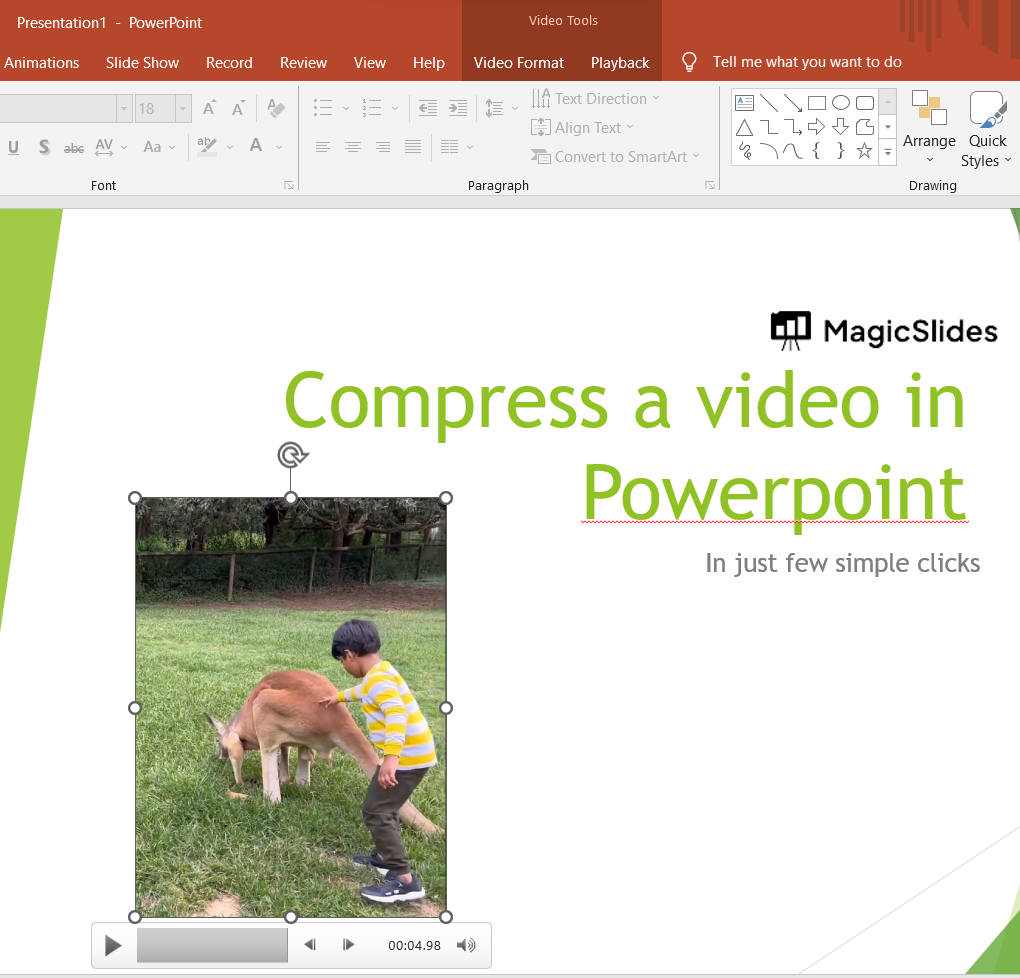Open the Slide Show tab

coord(142,62)
